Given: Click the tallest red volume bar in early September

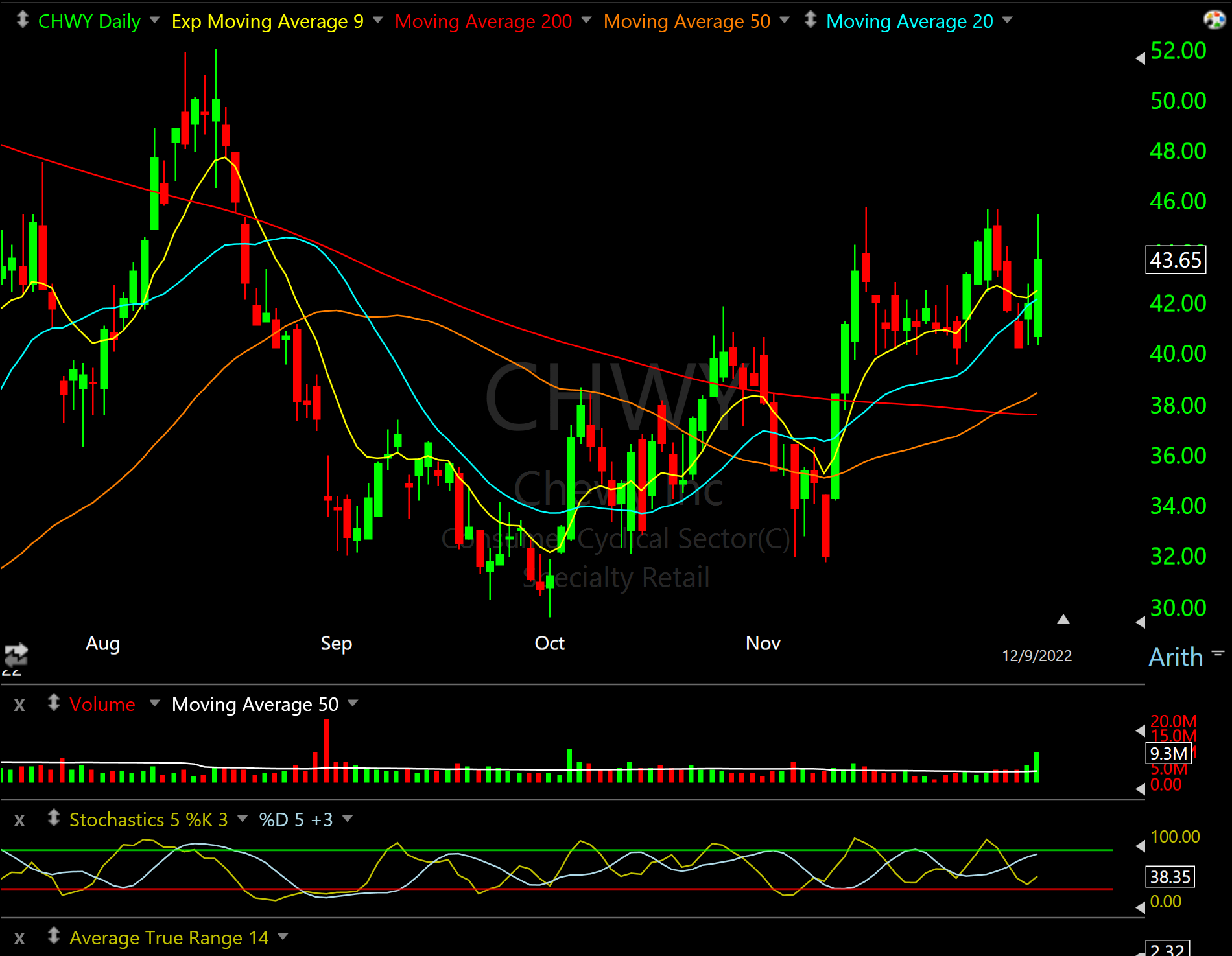Looking at the screenshot, I should pyautogui.click(x=326, y=751).
